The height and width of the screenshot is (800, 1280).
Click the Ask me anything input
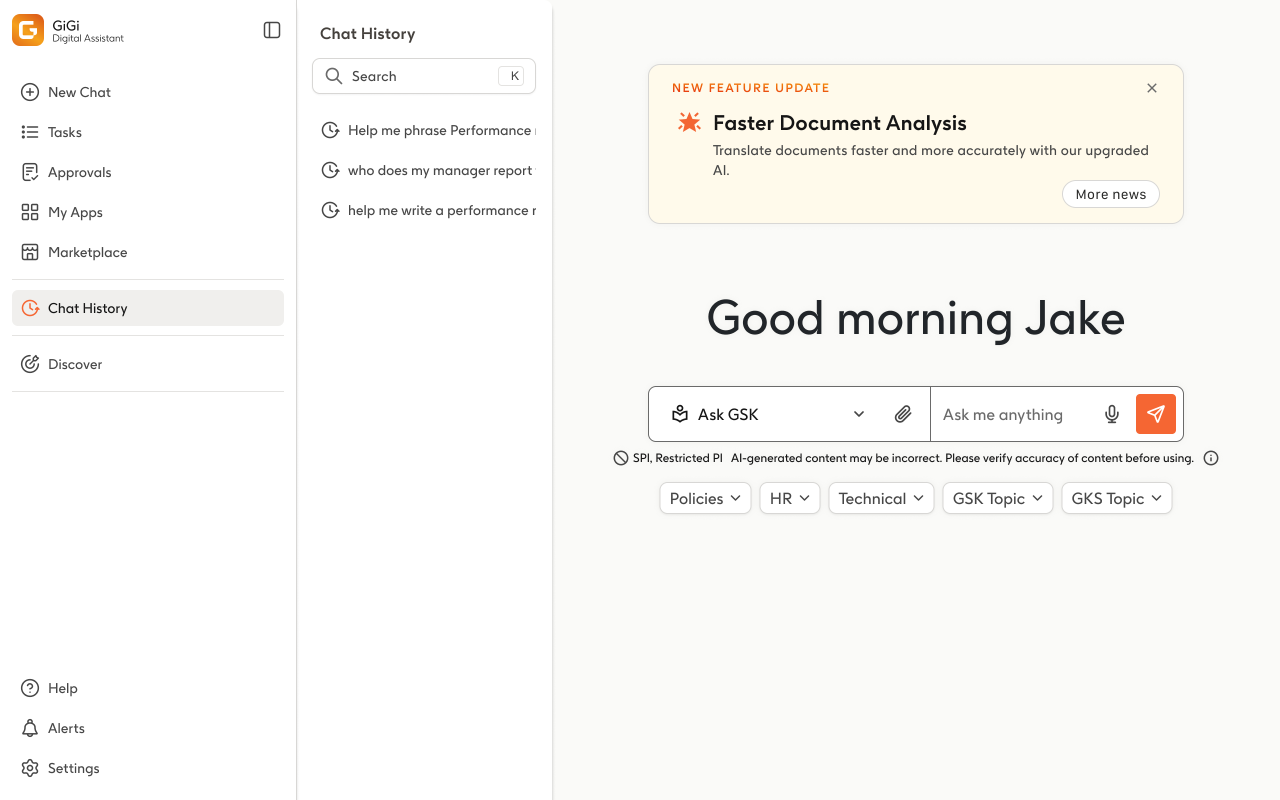[1015, 414]
